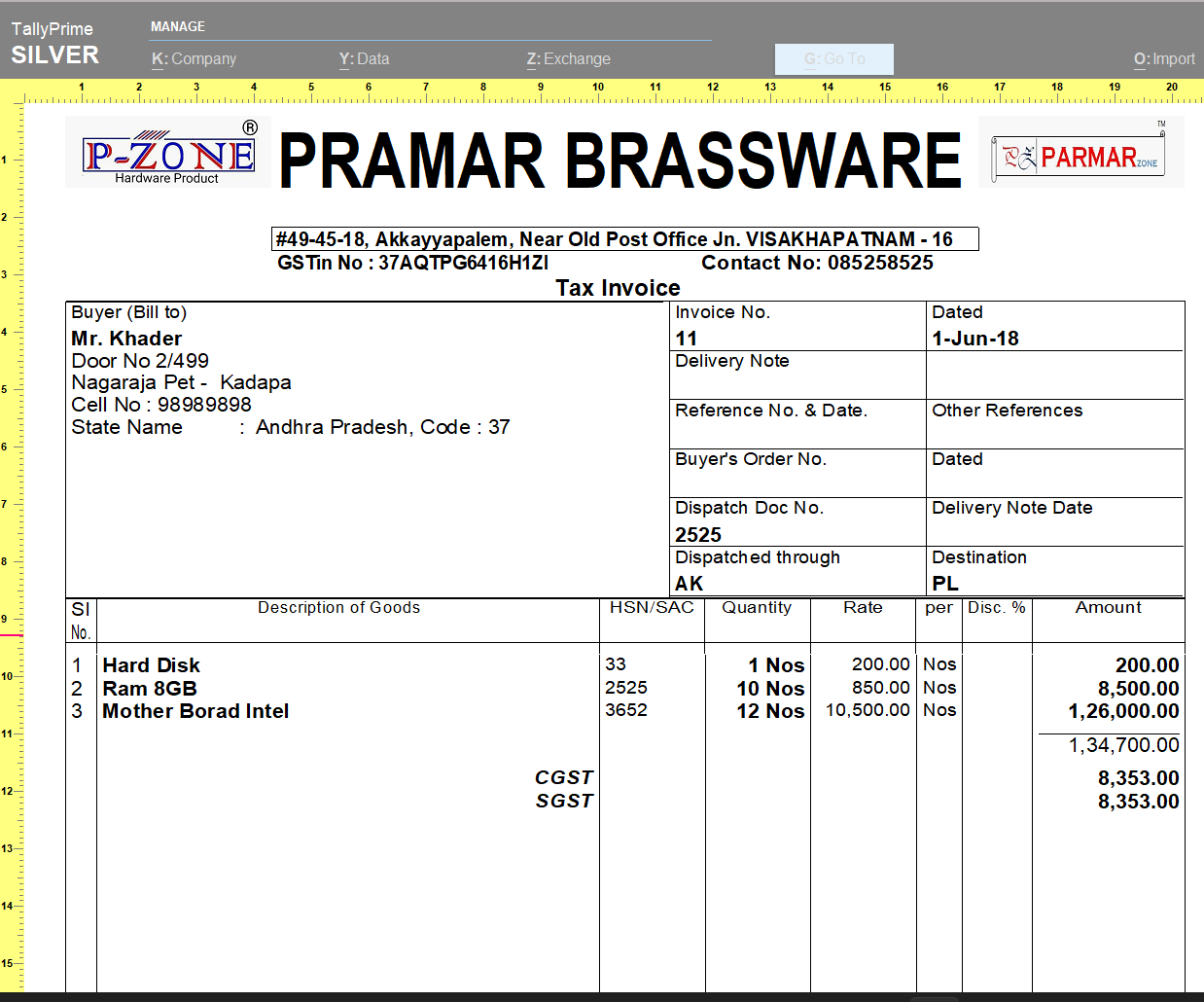
Task: Click the horizontal ruler at mark 10
Action: pos(598,88)
